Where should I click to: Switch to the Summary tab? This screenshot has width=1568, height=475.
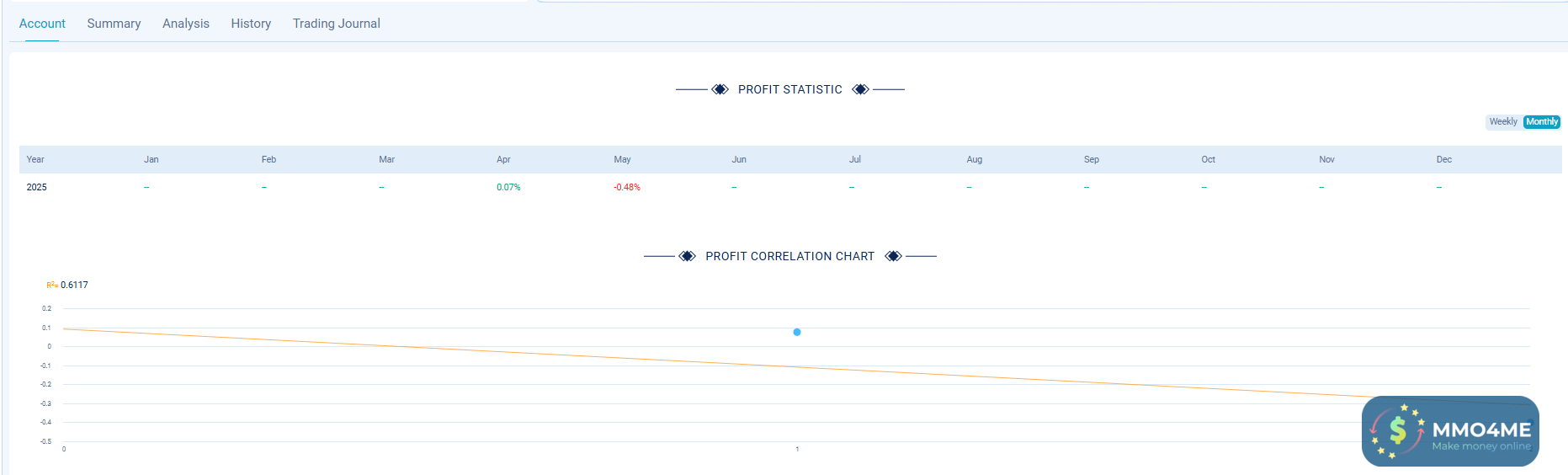coord(114,24)
